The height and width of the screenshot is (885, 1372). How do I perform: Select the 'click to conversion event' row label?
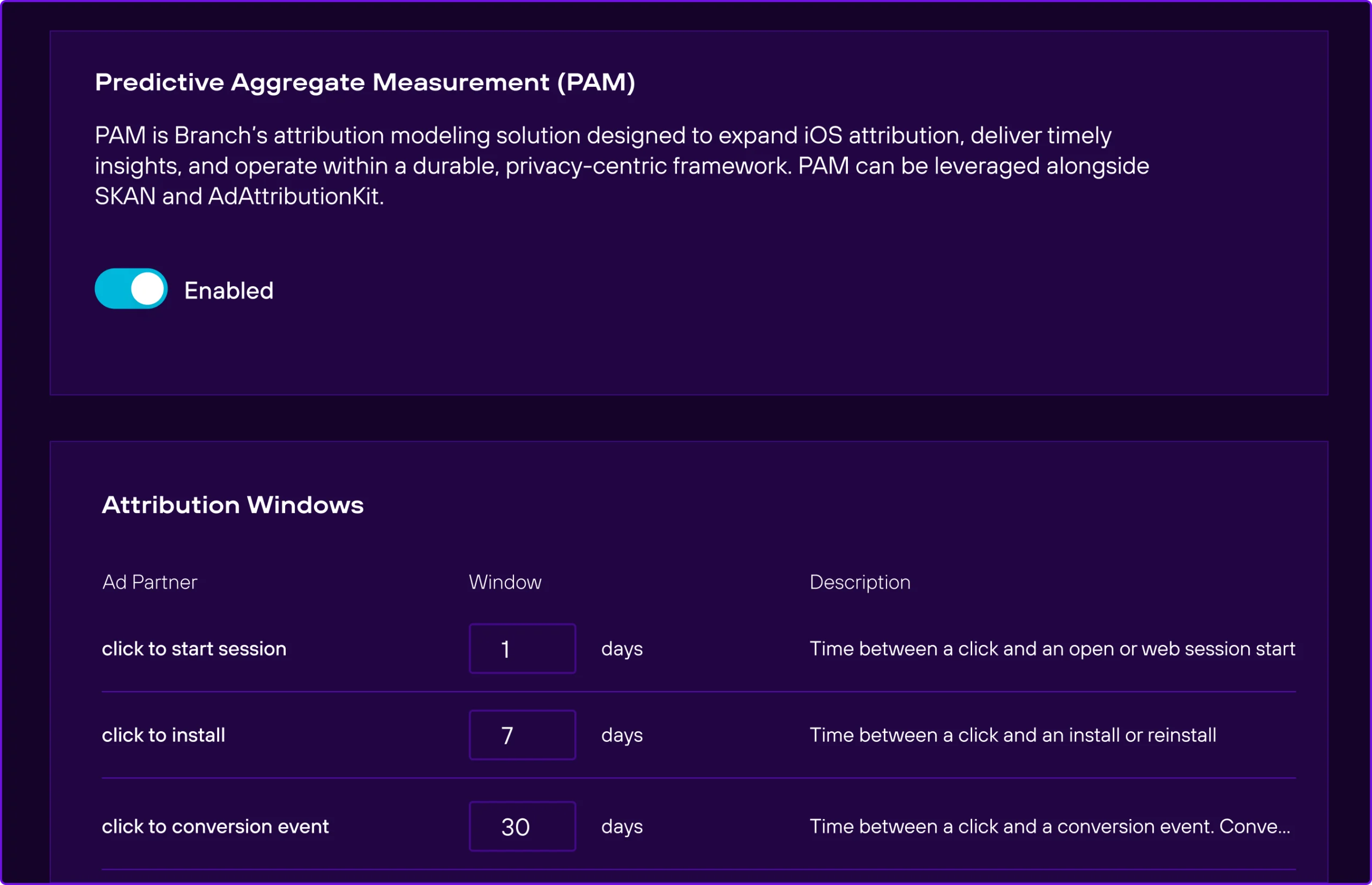point(215,827)
